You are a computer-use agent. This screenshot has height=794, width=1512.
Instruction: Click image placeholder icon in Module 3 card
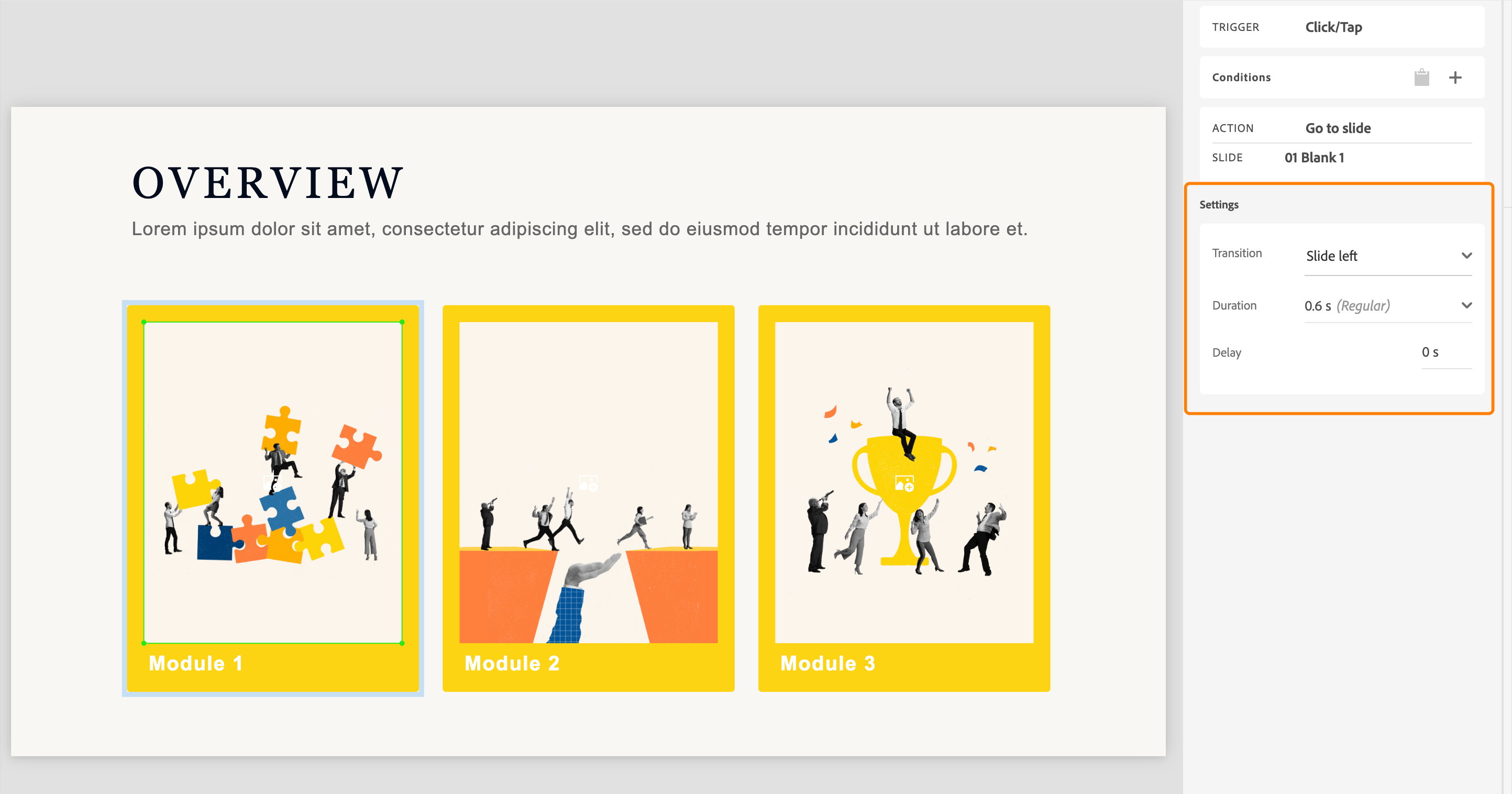click(904, 483)
